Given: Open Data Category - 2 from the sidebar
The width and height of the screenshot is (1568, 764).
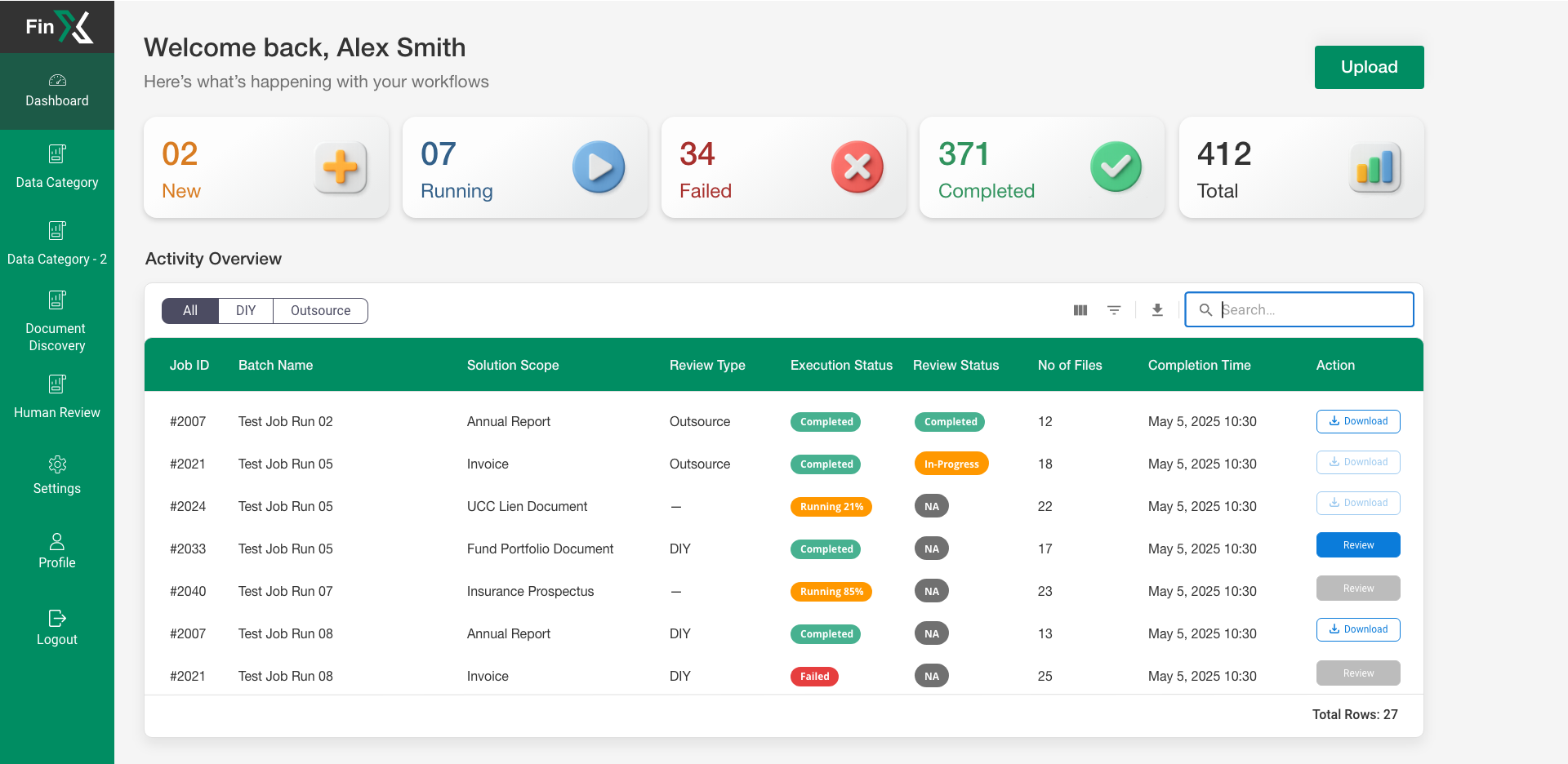Looking at the screenshot, I should (x=56, y=244).
